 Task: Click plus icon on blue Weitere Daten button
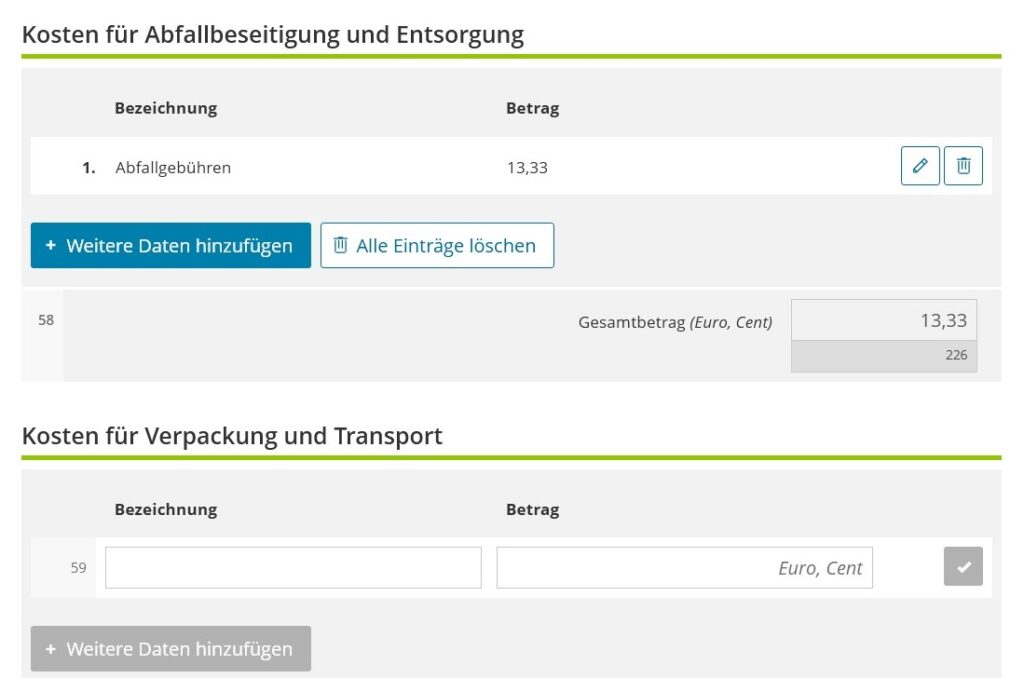(51, 245)
